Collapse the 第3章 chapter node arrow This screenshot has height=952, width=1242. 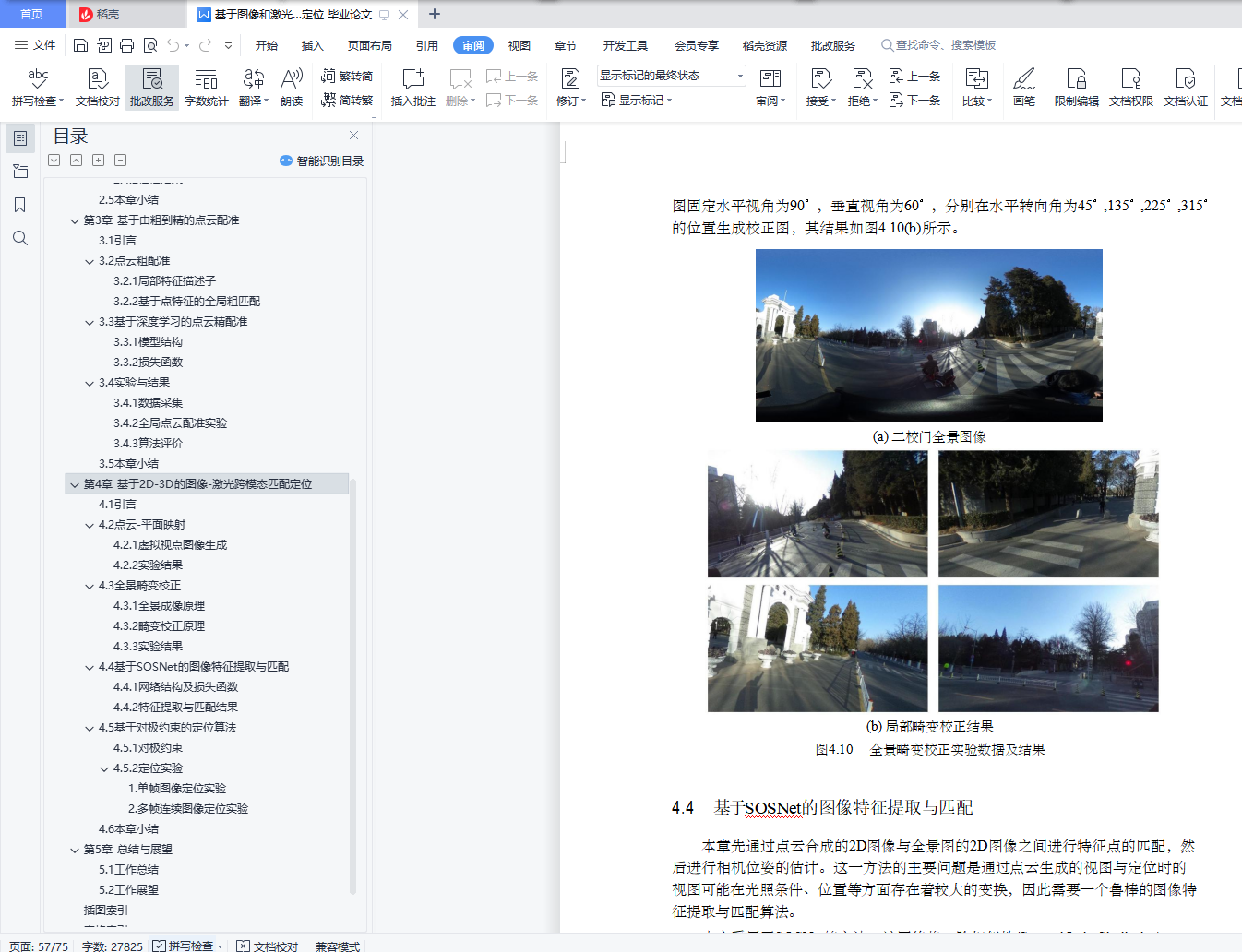75,220
